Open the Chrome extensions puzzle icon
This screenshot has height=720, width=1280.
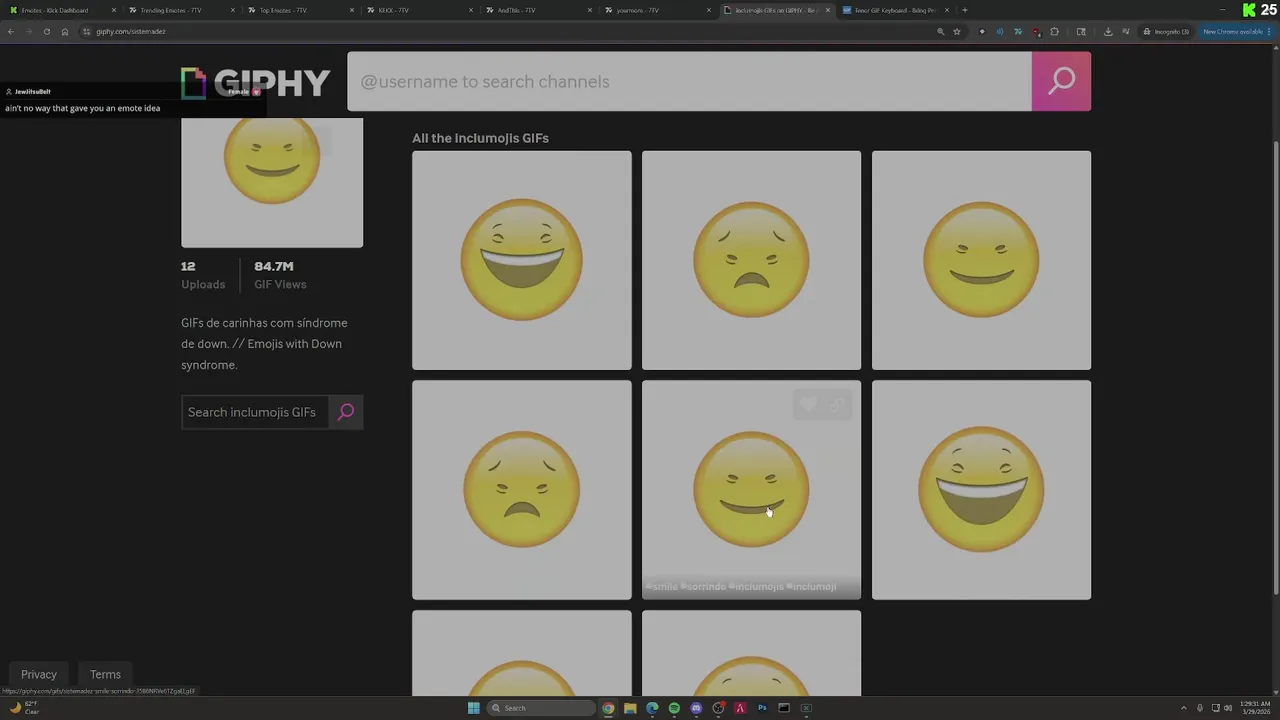click(x=1054, y=31)
